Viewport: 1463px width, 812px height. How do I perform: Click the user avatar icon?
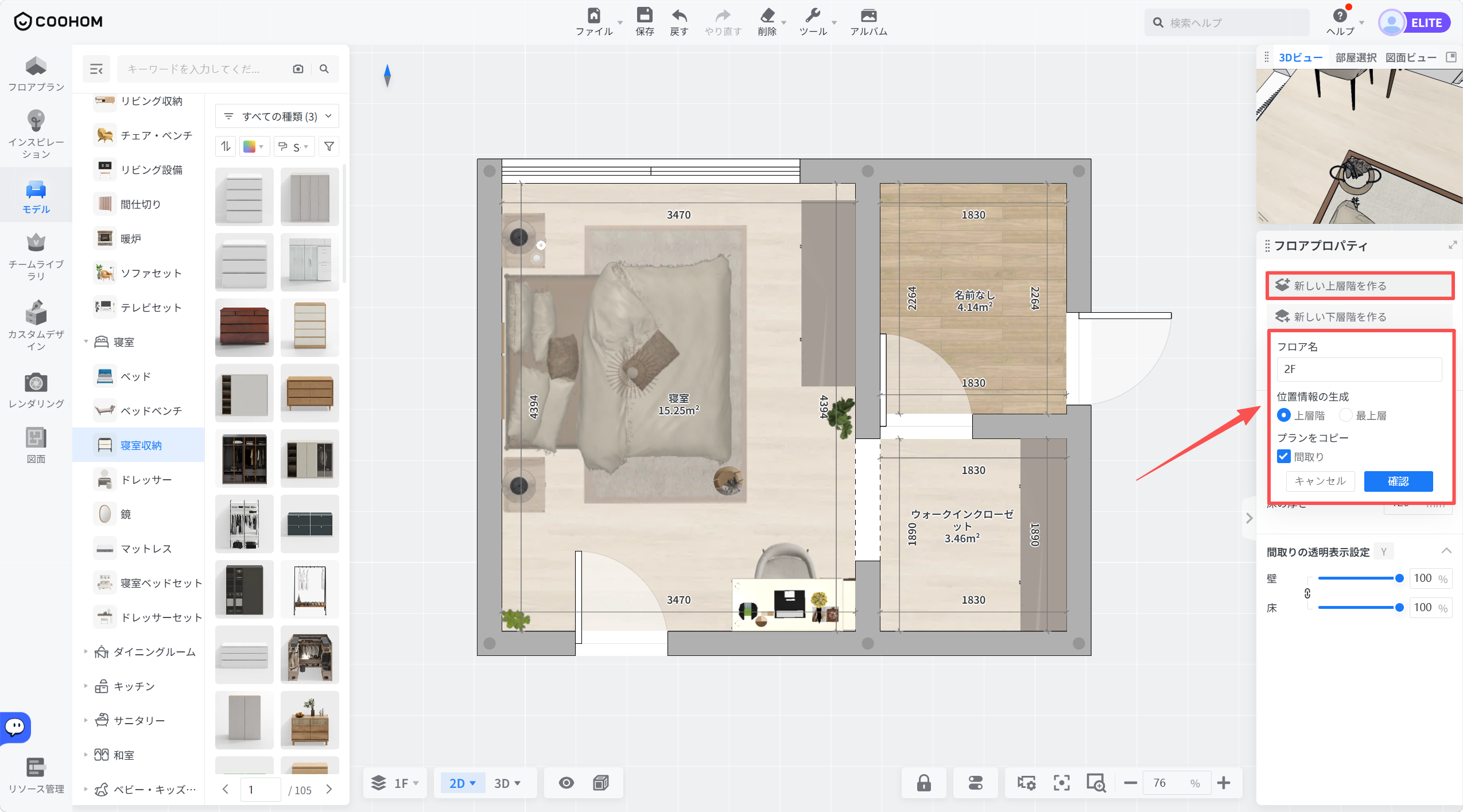1391,23
